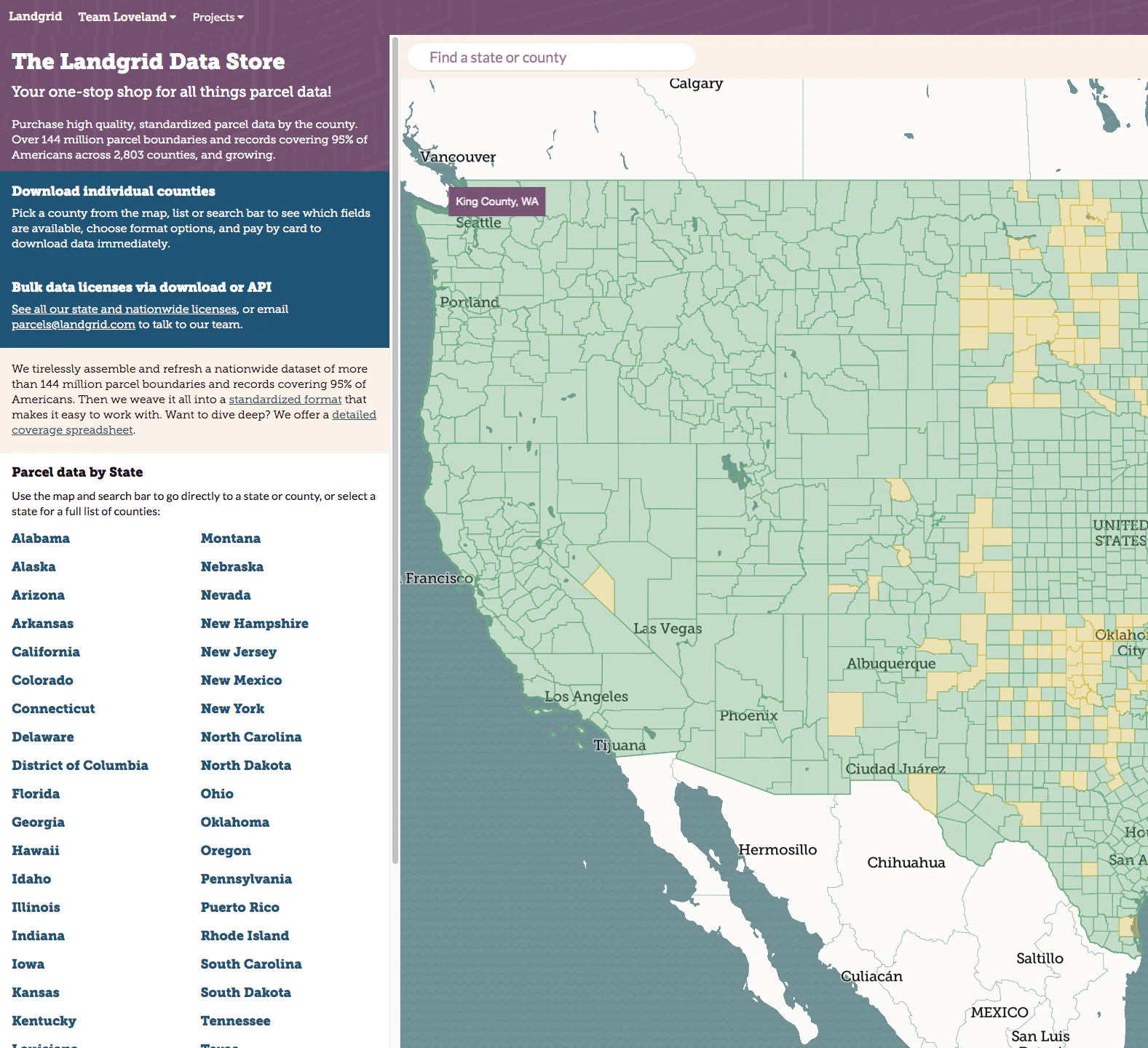This screenshot has height=1048, width=1148.
Task: Select Ohio from the state list
Action: (x=217, y=794)
